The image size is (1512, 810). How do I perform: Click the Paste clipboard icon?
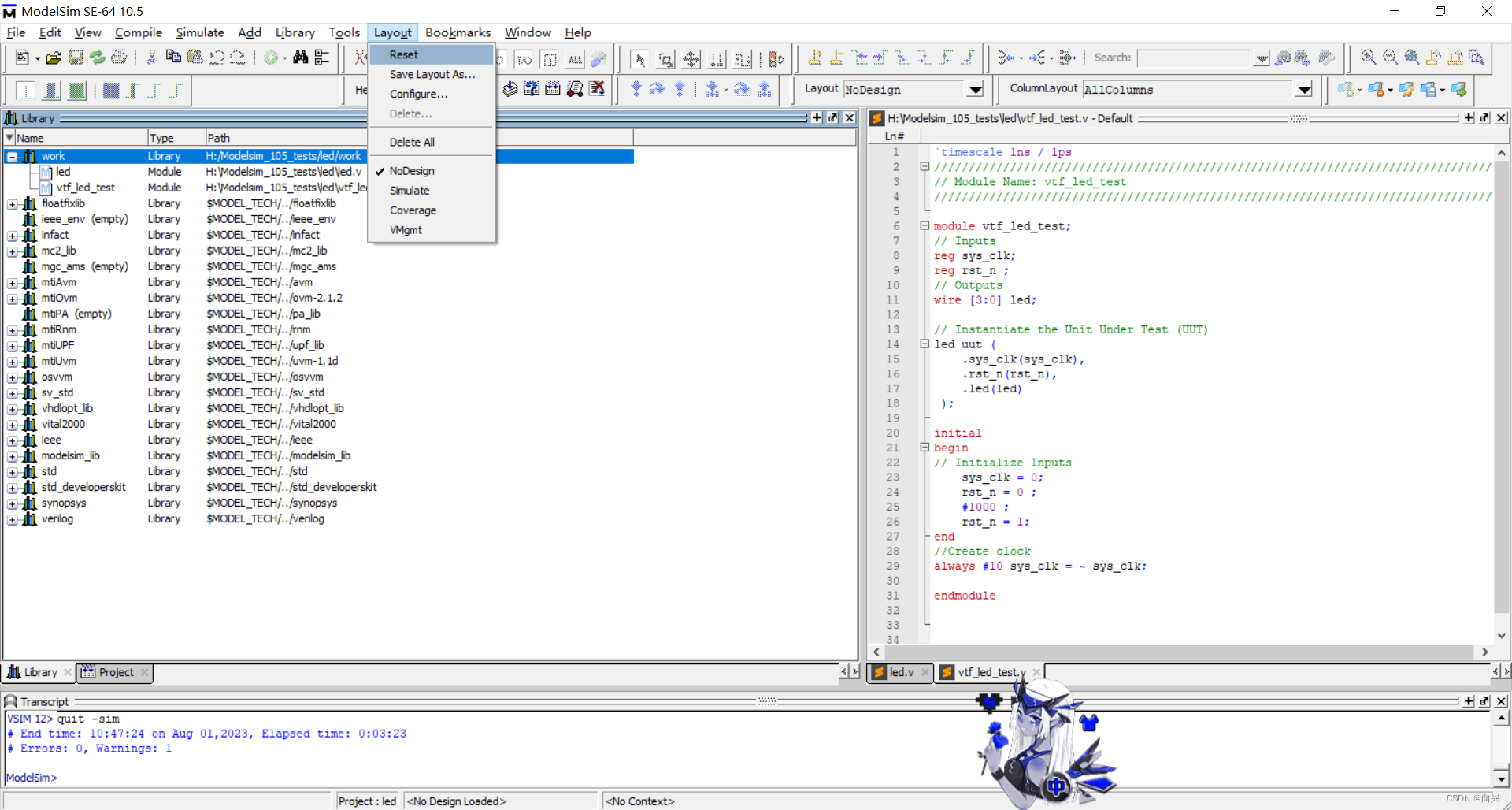pyautogui.click(x=195, y=58)
